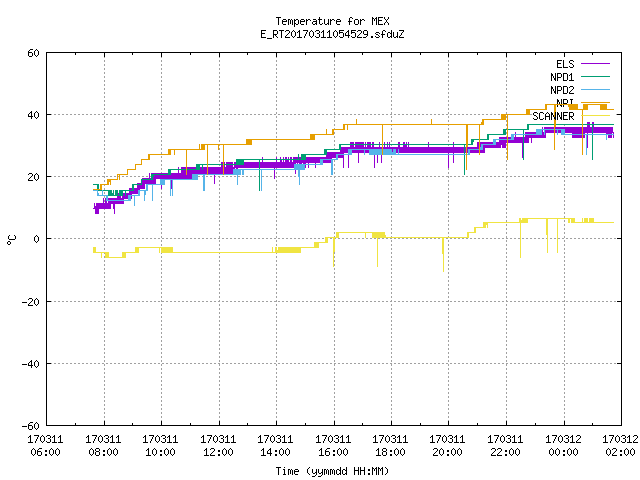Click the green NPD1 legend line sample
Viewport: 640px width, 480px height.
point(596,76)
